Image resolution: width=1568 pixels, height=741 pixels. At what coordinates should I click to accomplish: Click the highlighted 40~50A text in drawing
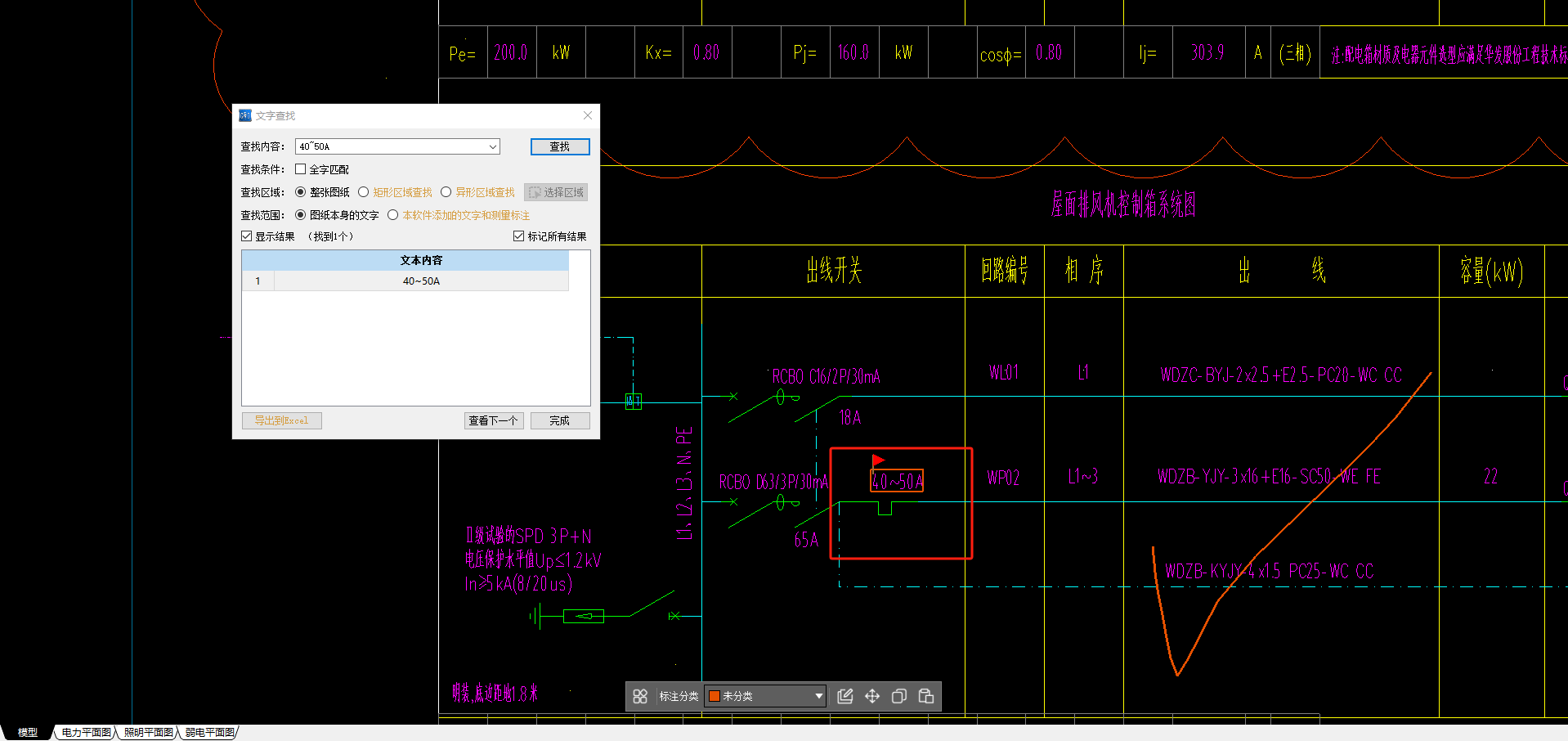coord(897,481)
